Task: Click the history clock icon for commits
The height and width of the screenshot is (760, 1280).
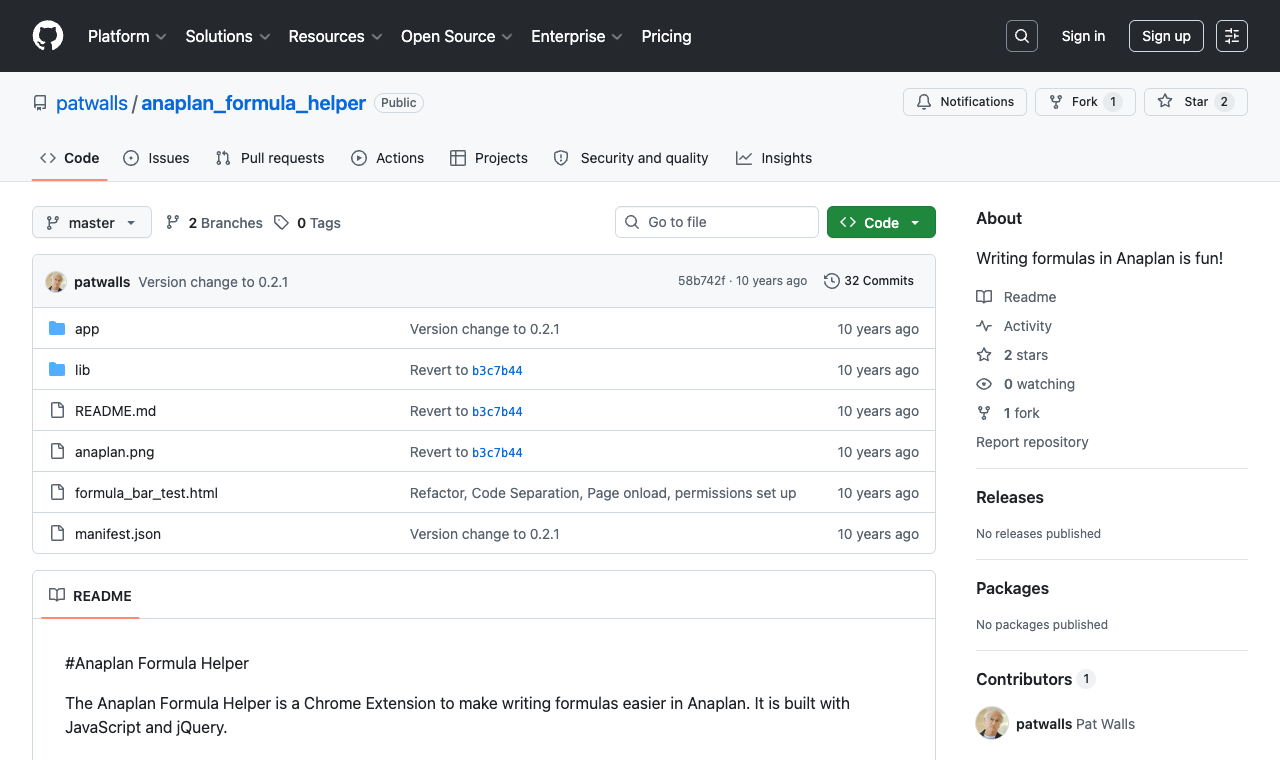Action: tap(832, 281)
